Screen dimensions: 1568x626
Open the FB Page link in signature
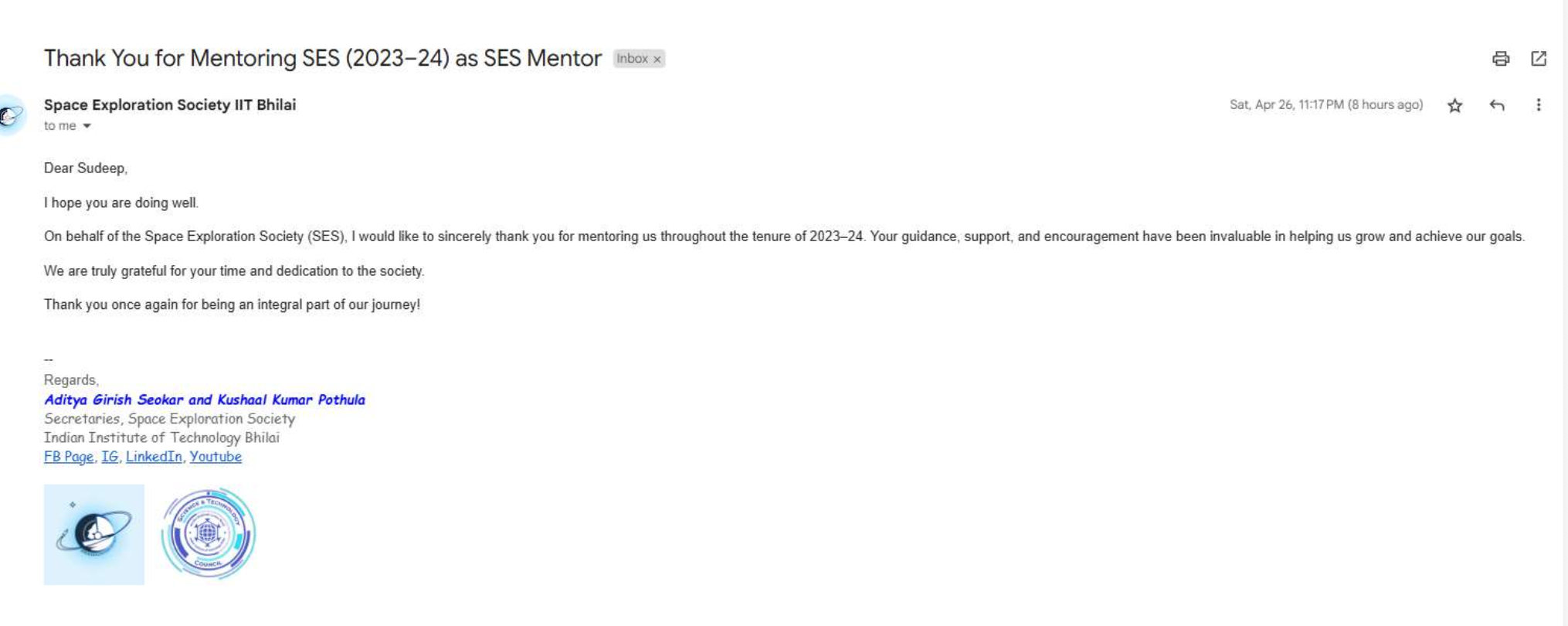(x=69, y=457)
